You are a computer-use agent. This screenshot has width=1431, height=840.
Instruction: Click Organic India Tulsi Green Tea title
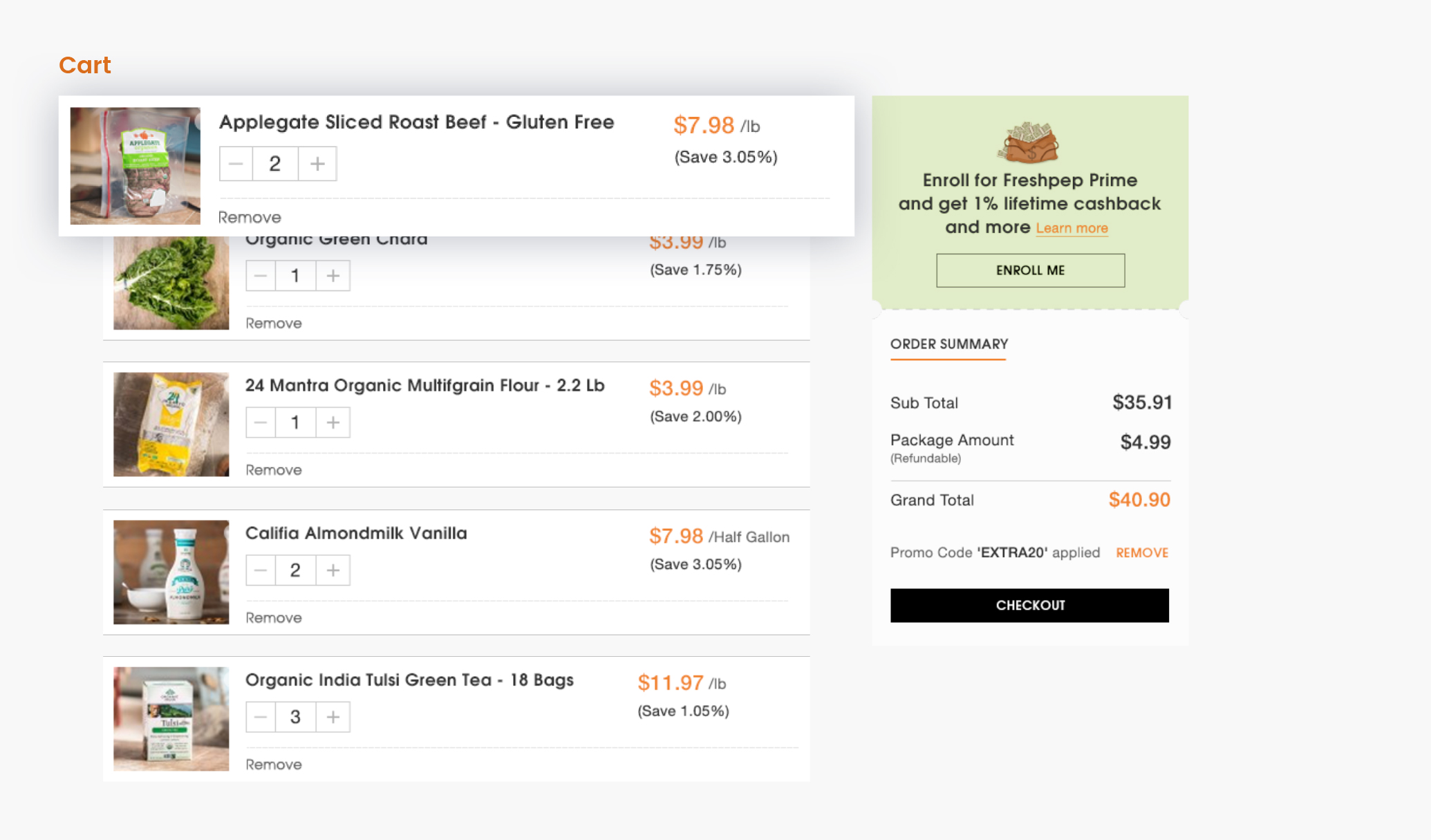pyautogui.click(x=410, y=680)
